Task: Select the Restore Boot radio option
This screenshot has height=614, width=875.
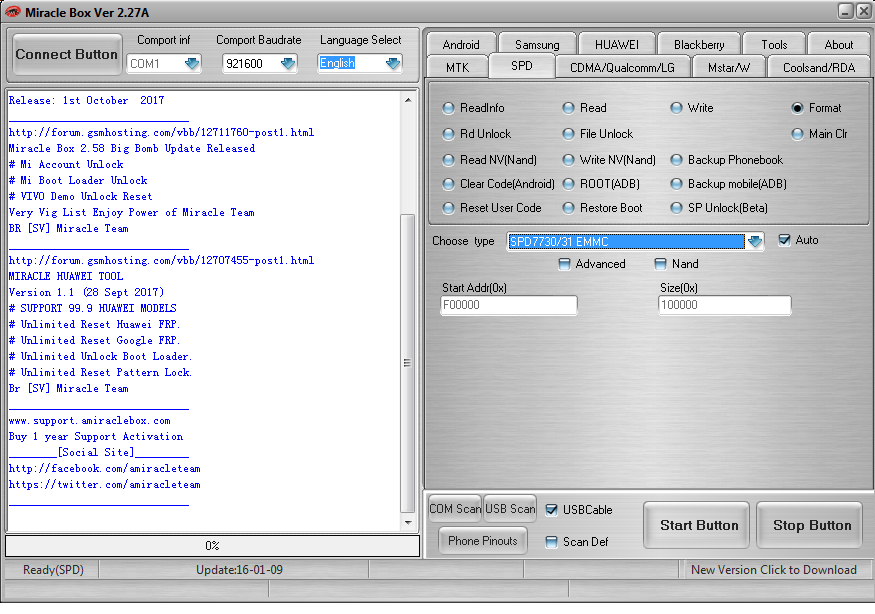Action: coord(568,208)
